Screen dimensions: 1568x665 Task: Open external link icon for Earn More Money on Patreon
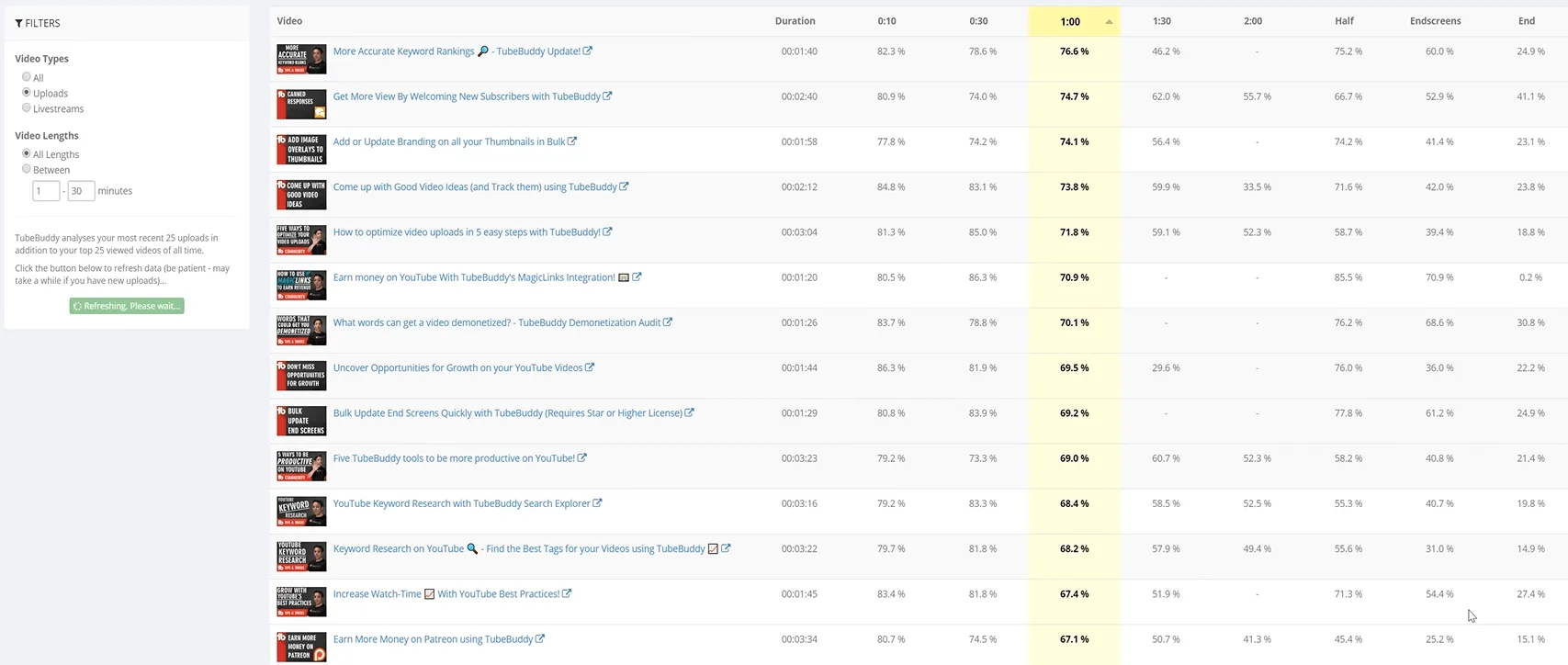(x=540, y=639)
